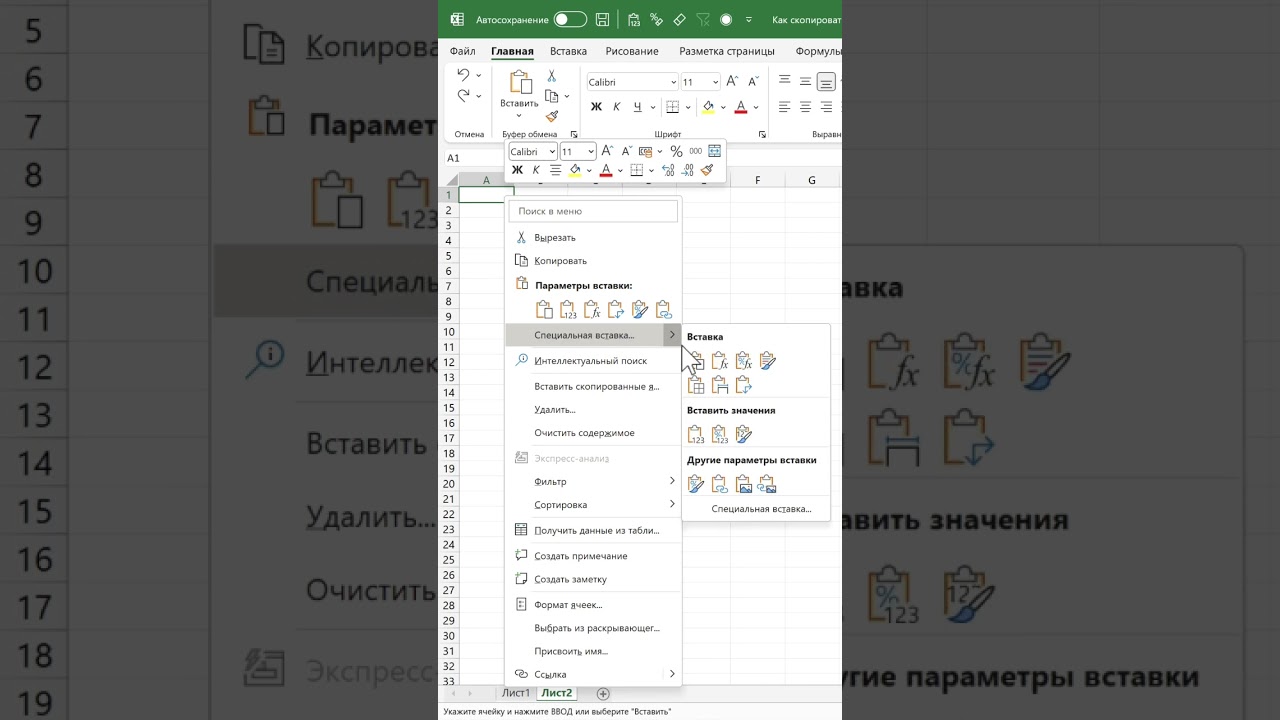Select Paste as Picture icon under Другие параметры вставки
Image resolution: width=1280 pixels, height=720 pixels.
744,484
